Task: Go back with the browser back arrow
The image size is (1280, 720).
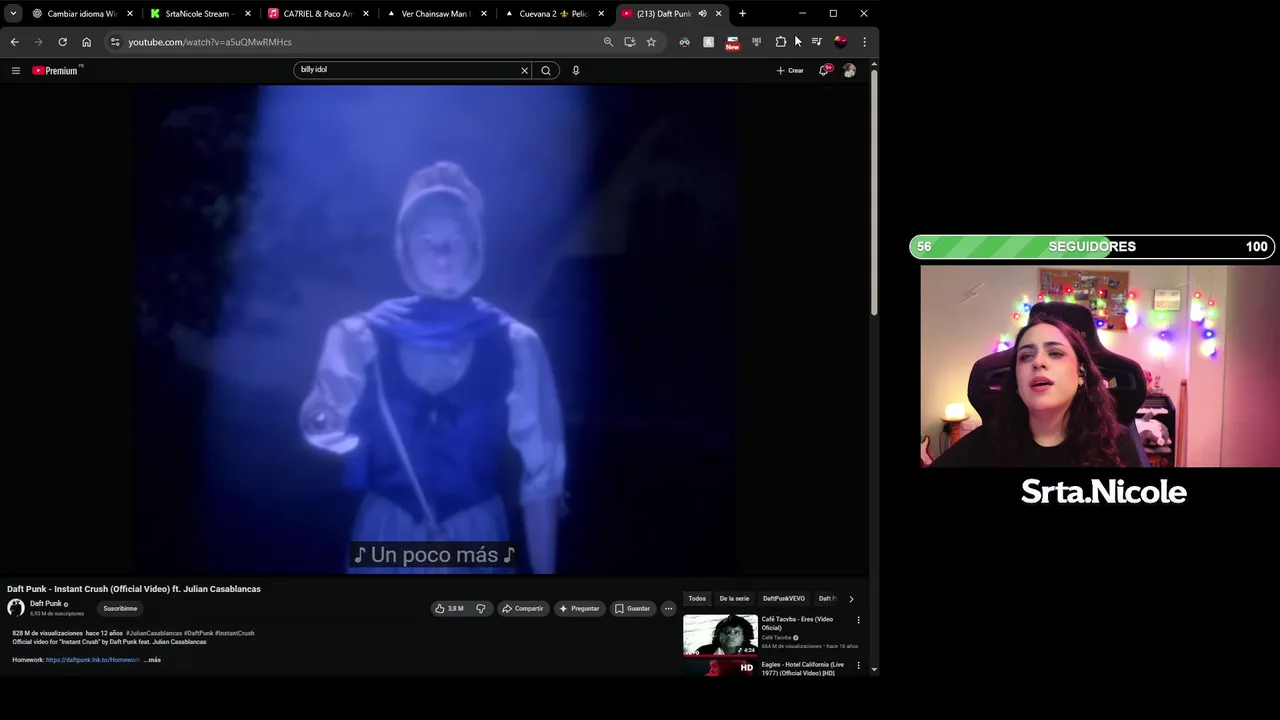Action: click(x=14, y=42)
